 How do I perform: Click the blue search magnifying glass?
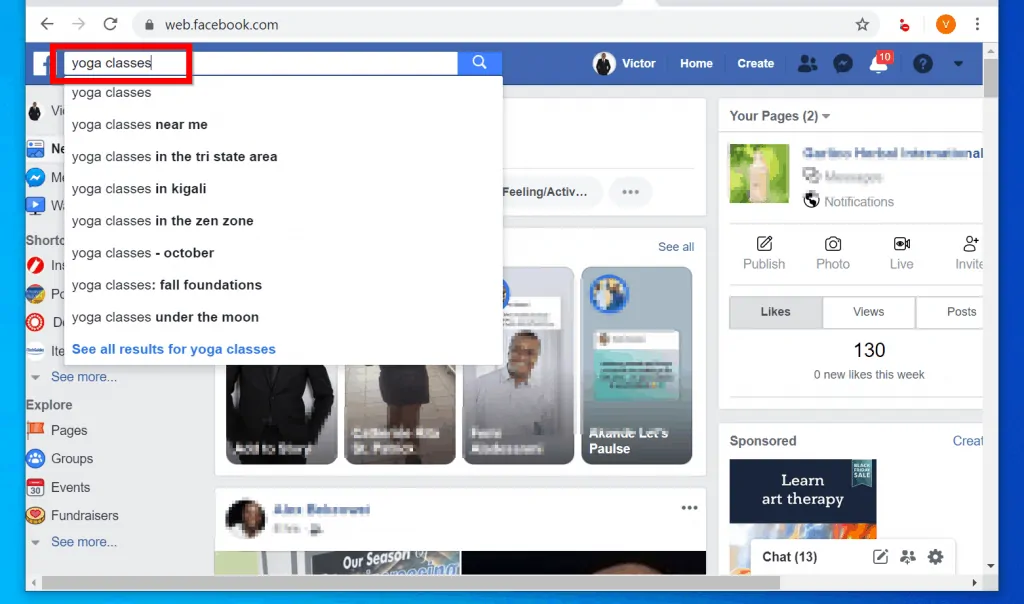point(479,62)
